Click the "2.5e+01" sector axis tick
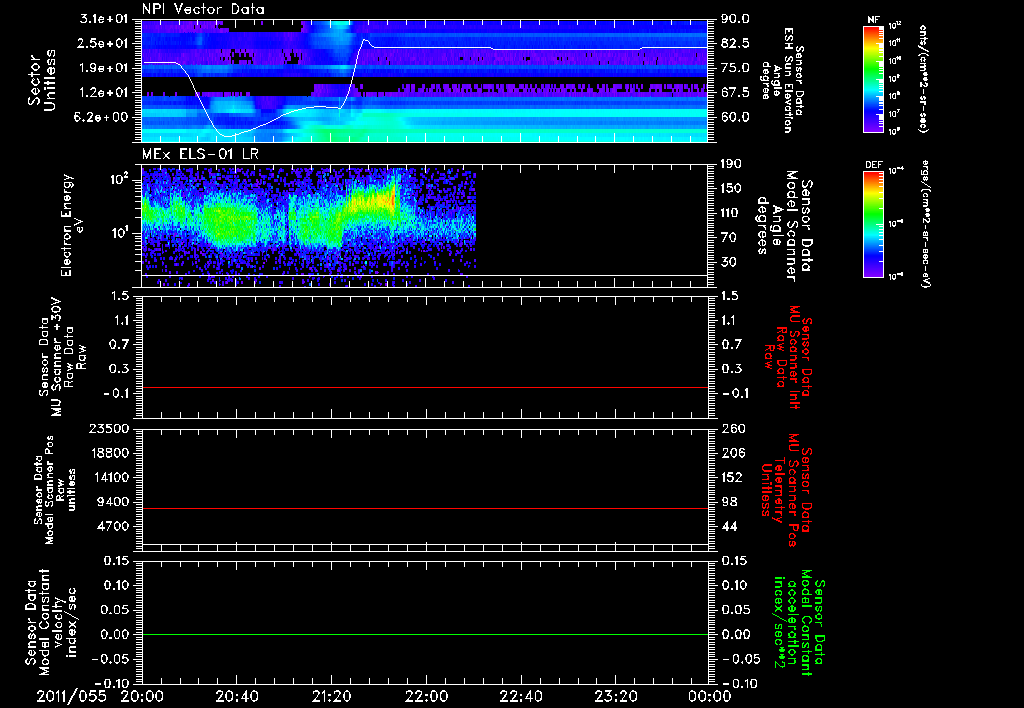1024x708 pixels. [104, 43]
